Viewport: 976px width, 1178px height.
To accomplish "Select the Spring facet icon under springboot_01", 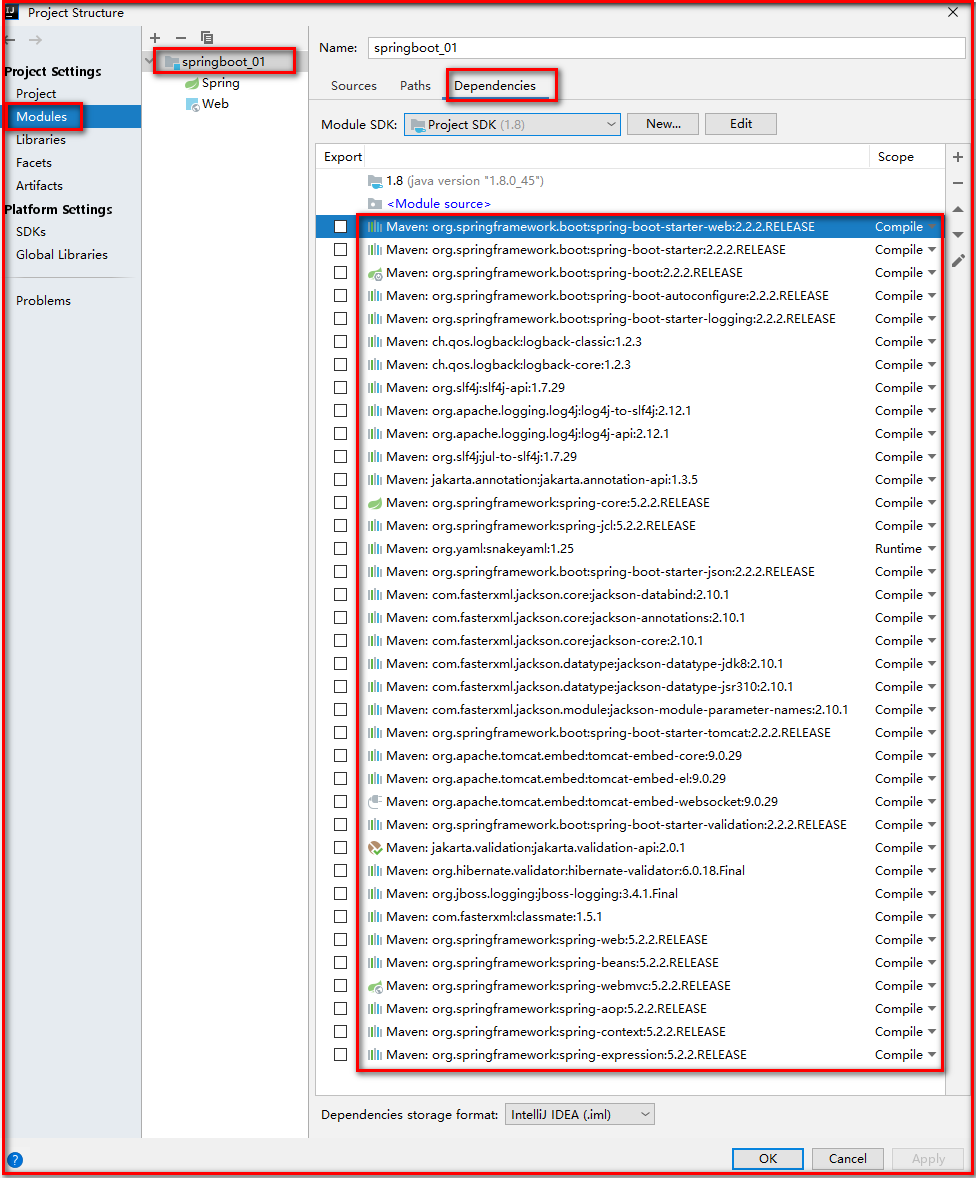I will click(x=190, y=83).
